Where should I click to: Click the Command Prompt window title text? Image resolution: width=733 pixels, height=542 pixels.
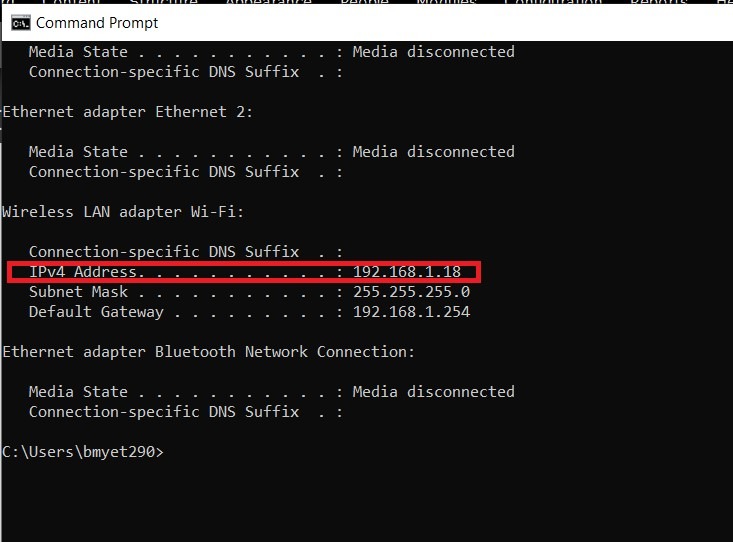click(96, 23)
